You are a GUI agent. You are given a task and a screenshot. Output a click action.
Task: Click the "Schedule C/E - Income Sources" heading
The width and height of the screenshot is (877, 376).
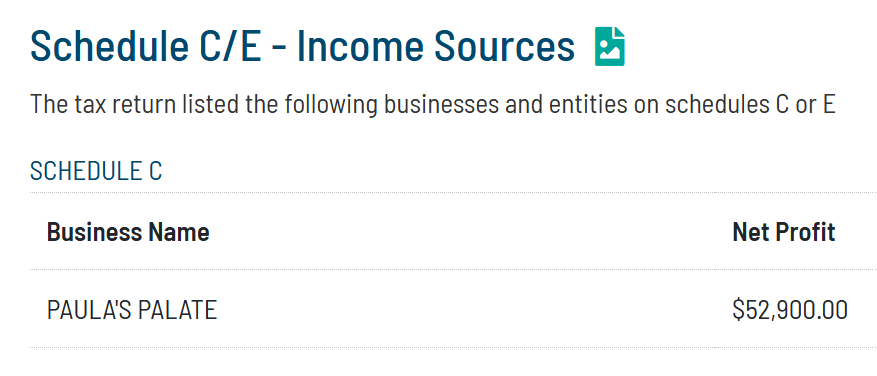click(x=303, y=45)
